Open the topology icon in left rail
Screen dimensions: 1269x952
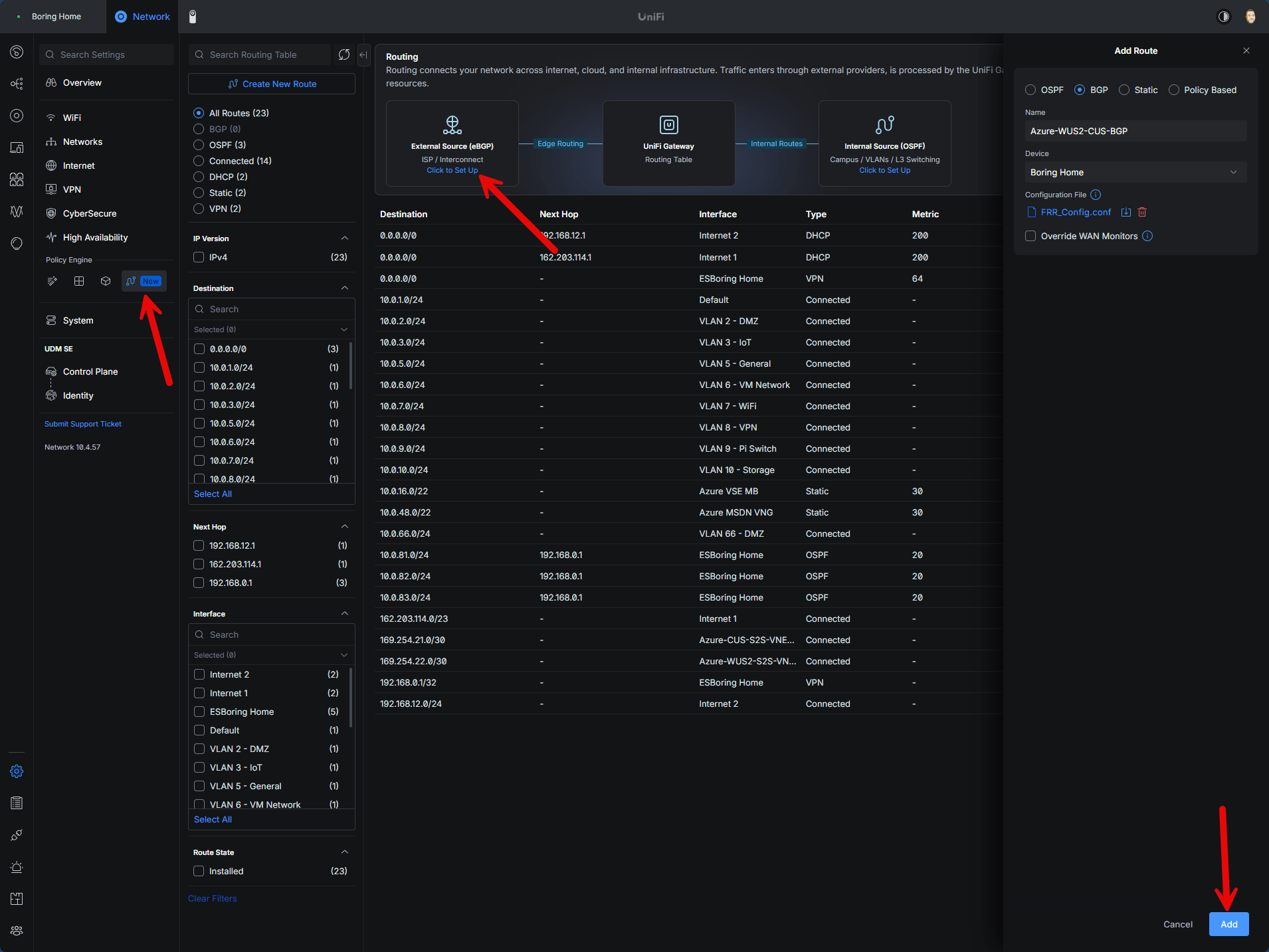point(17,84)
